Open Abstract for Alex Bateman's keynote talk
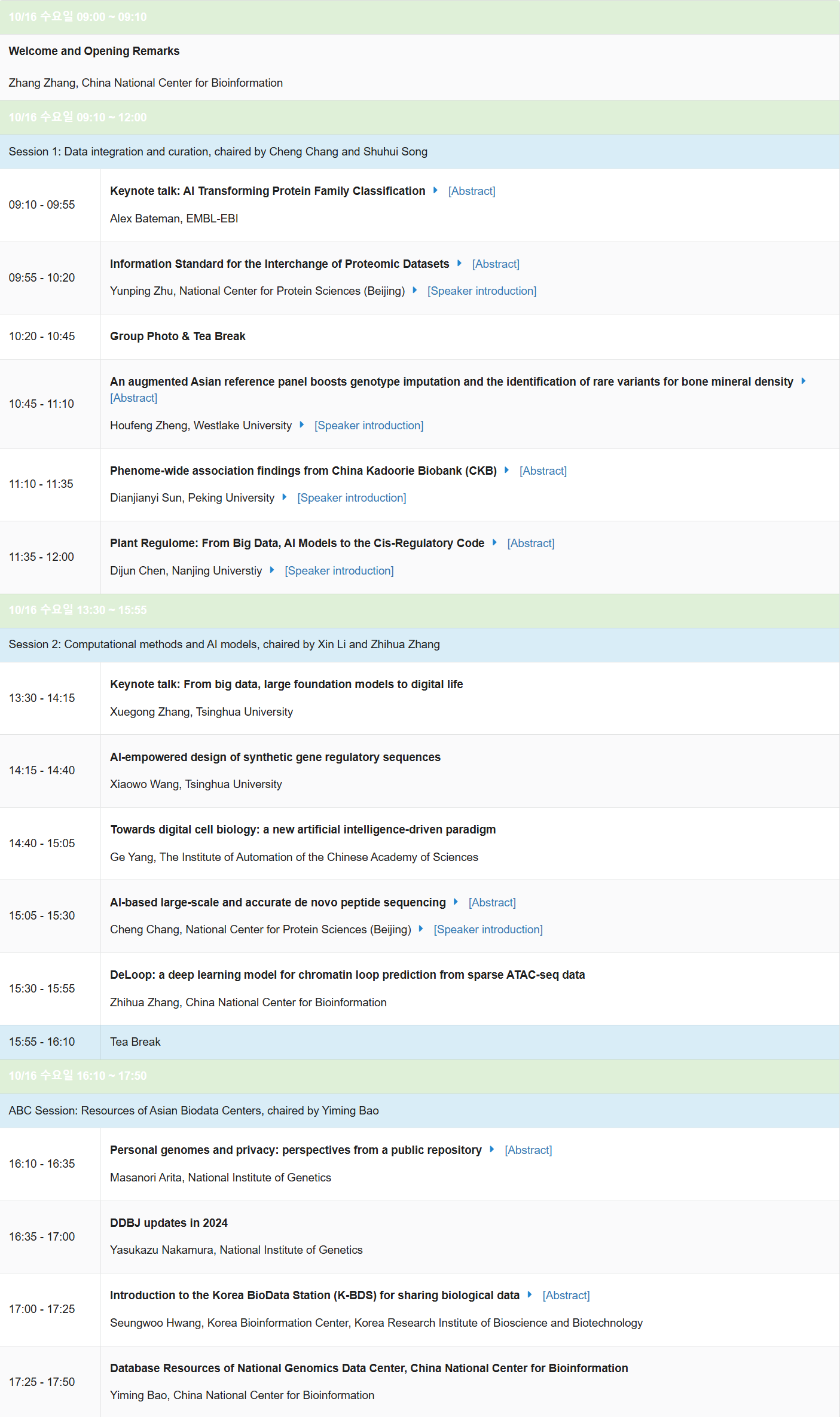Image resolution: width=840 pixels, height=1417 pixels. tap(471, 191)
